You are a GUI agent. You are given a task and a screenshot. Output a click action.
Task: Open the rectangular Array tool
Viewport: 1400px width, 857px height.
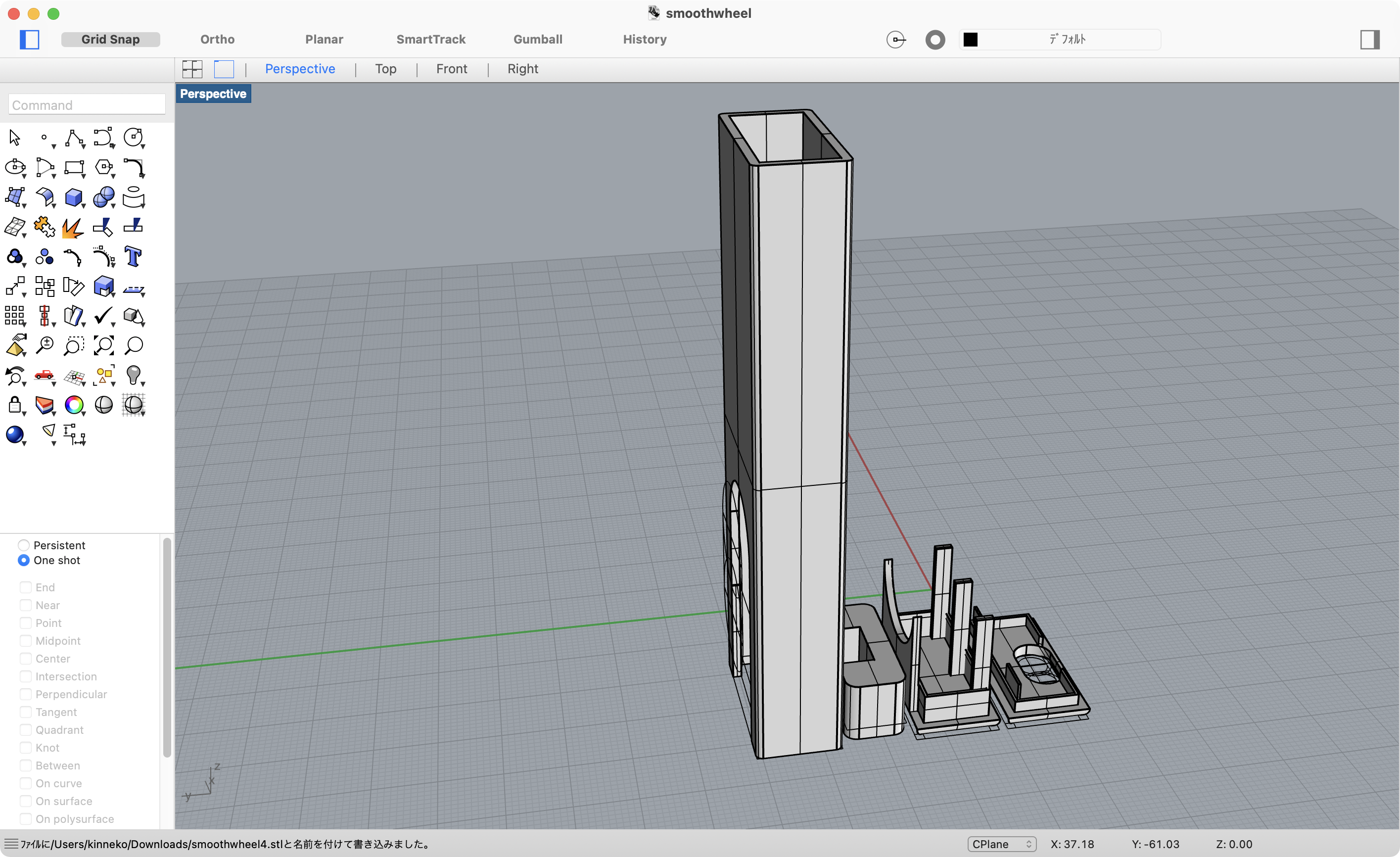(15, 315)
